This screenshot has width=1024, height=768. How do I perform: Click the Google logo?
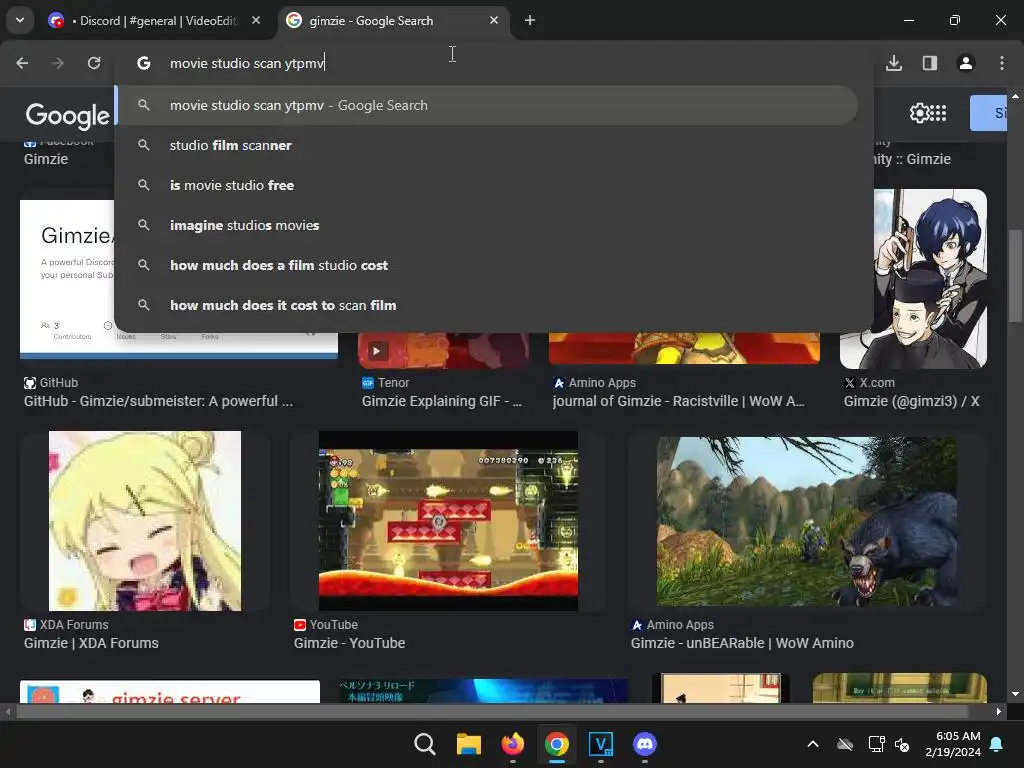tap(67, 116)
